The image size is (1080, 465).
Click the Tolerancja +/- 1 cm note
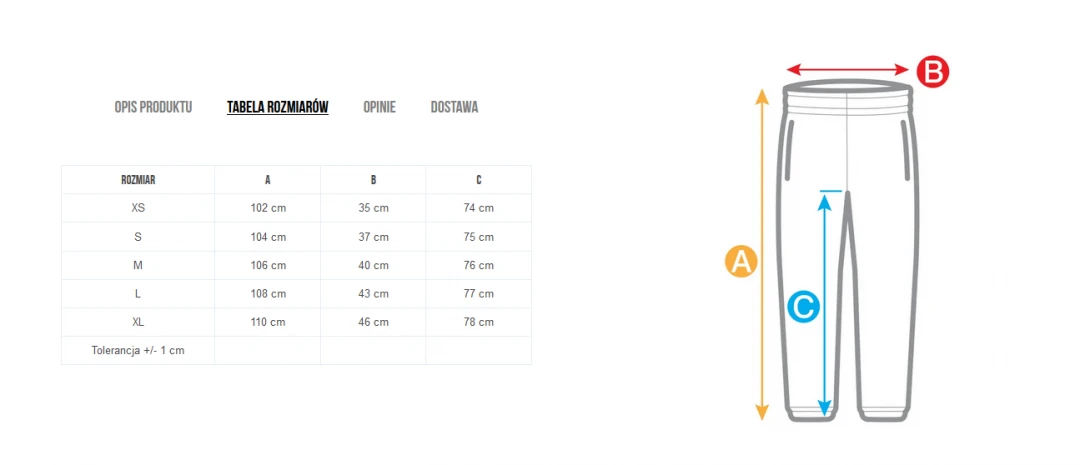(138, 351)
